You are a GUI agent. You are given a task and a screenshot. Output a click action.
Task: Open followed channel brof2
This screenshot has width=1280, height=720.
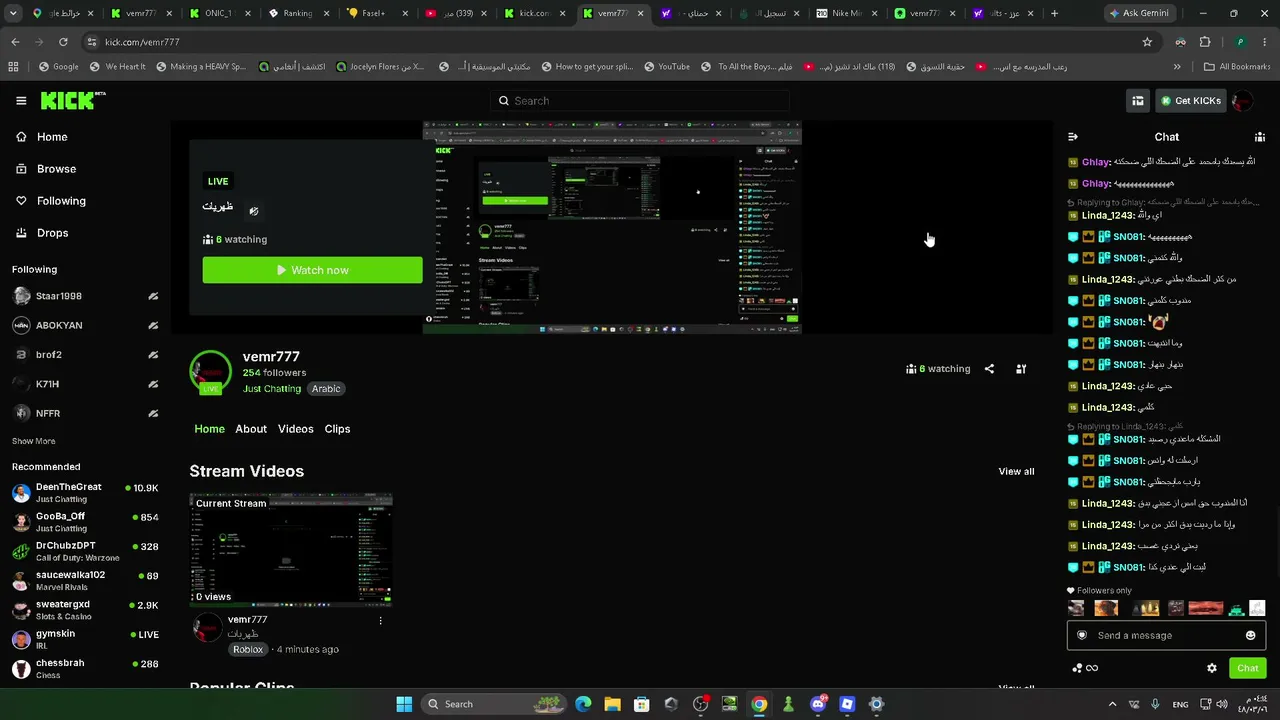(x=85, y=354)
